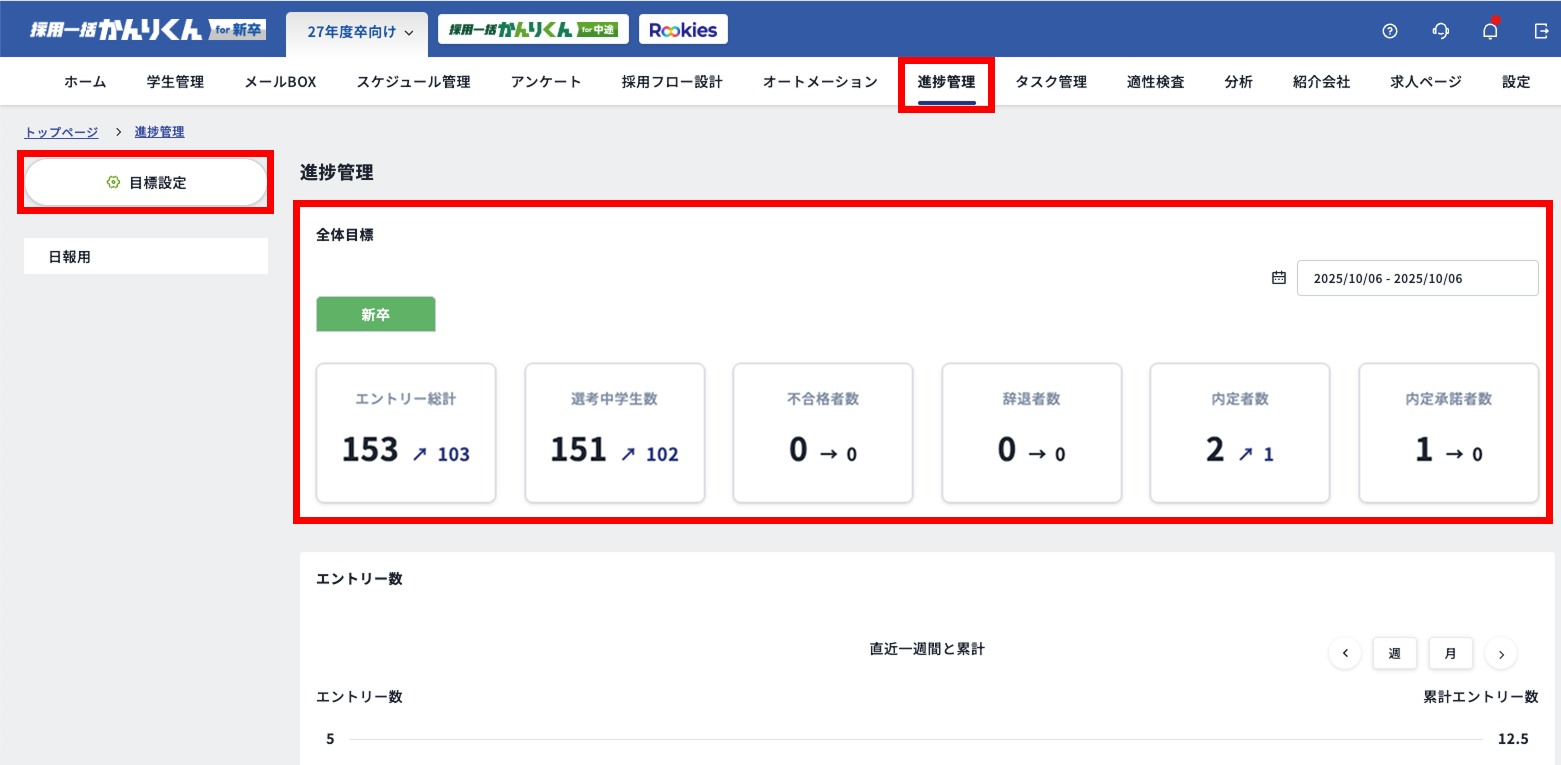Switch to かんりくん for 中途 product
Viewport: 1561px width, 765px height.
point(533,30)
